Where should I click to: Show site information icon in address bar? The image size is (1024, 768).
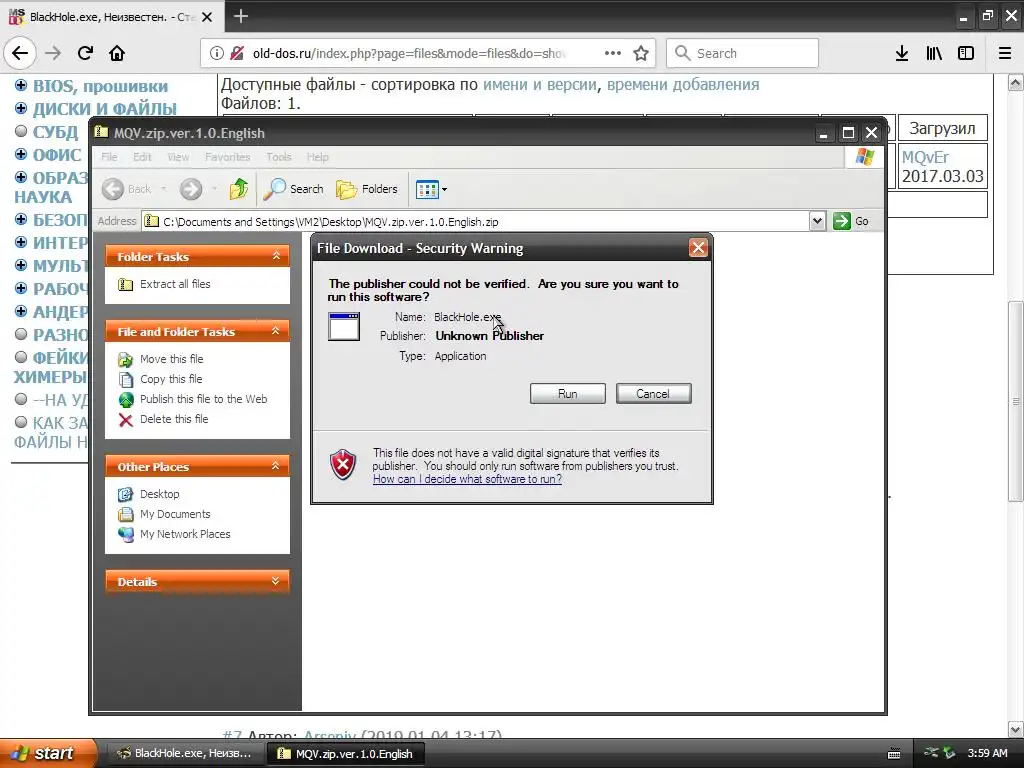tap(216, 54)
